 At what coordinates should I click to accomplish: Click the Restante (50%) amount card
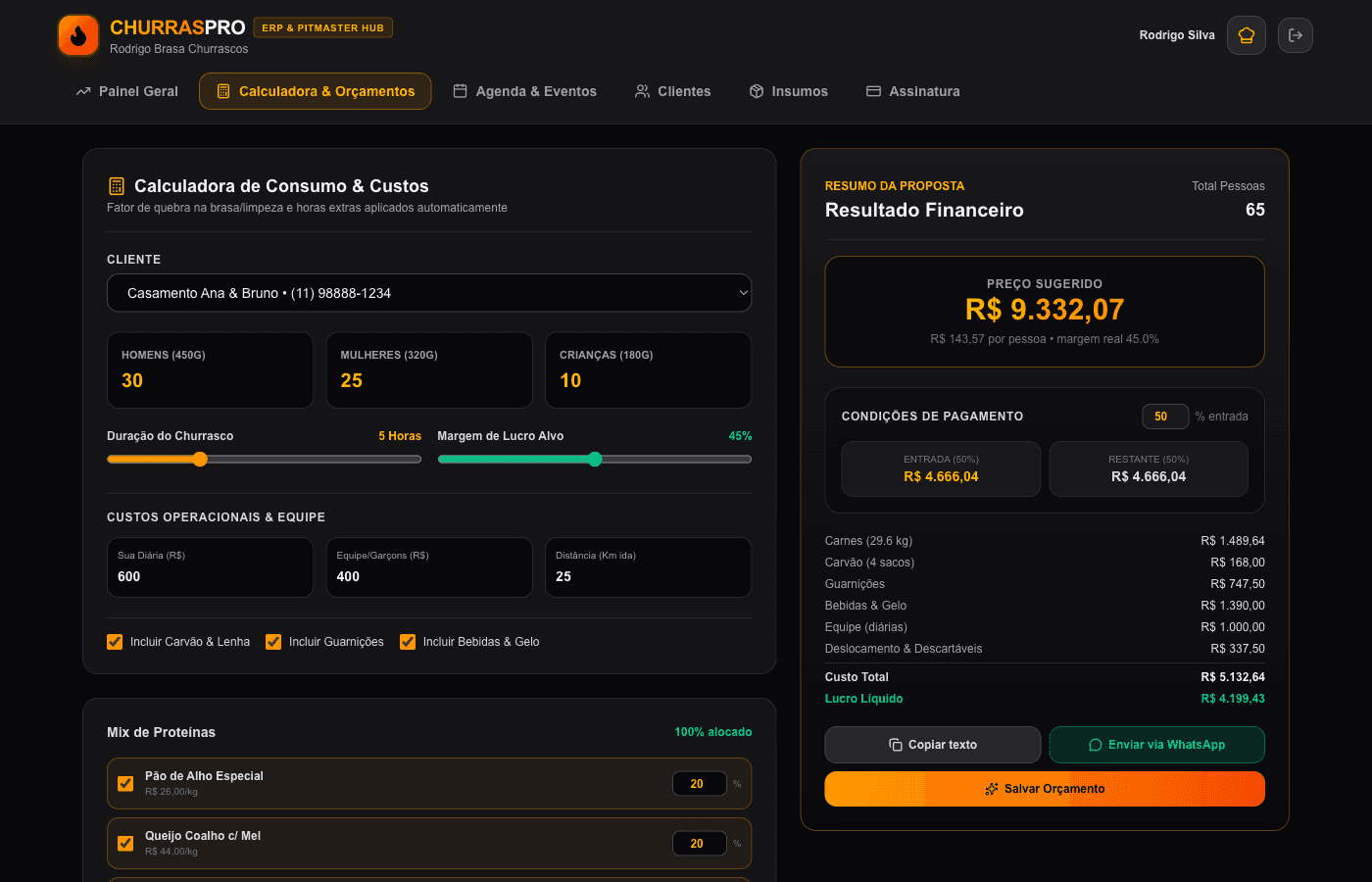(1149, 468)
